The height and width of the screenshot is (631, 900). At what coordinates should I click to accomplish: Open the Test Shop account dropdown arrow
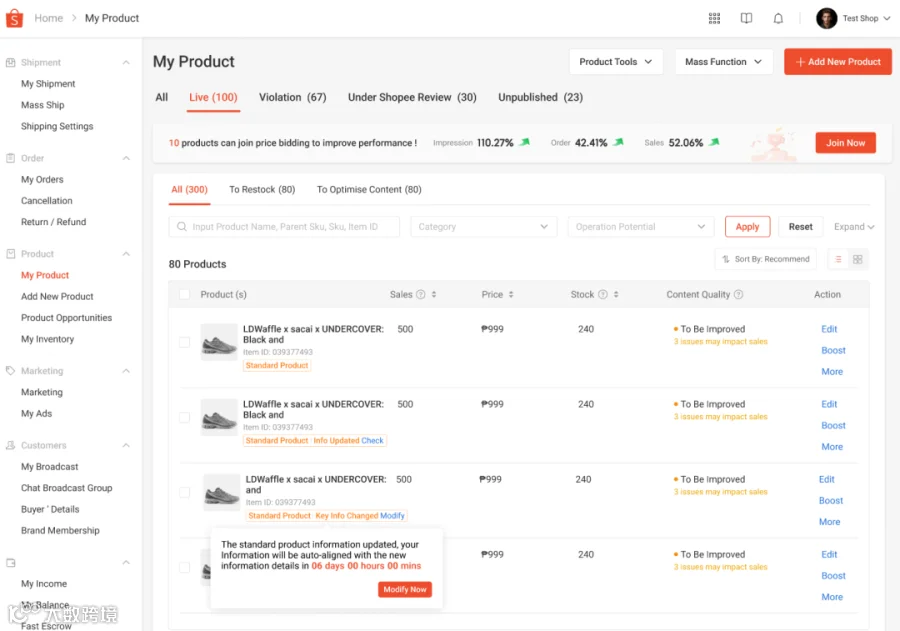887,18
